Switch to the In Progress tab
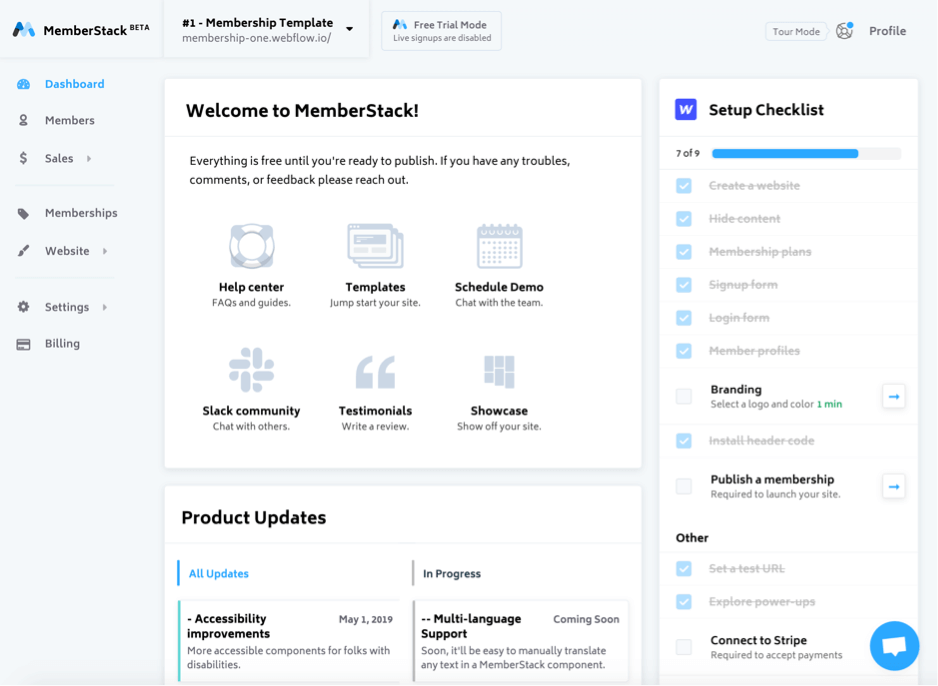This screenshot has height=686, width=938. coord(452,574)
